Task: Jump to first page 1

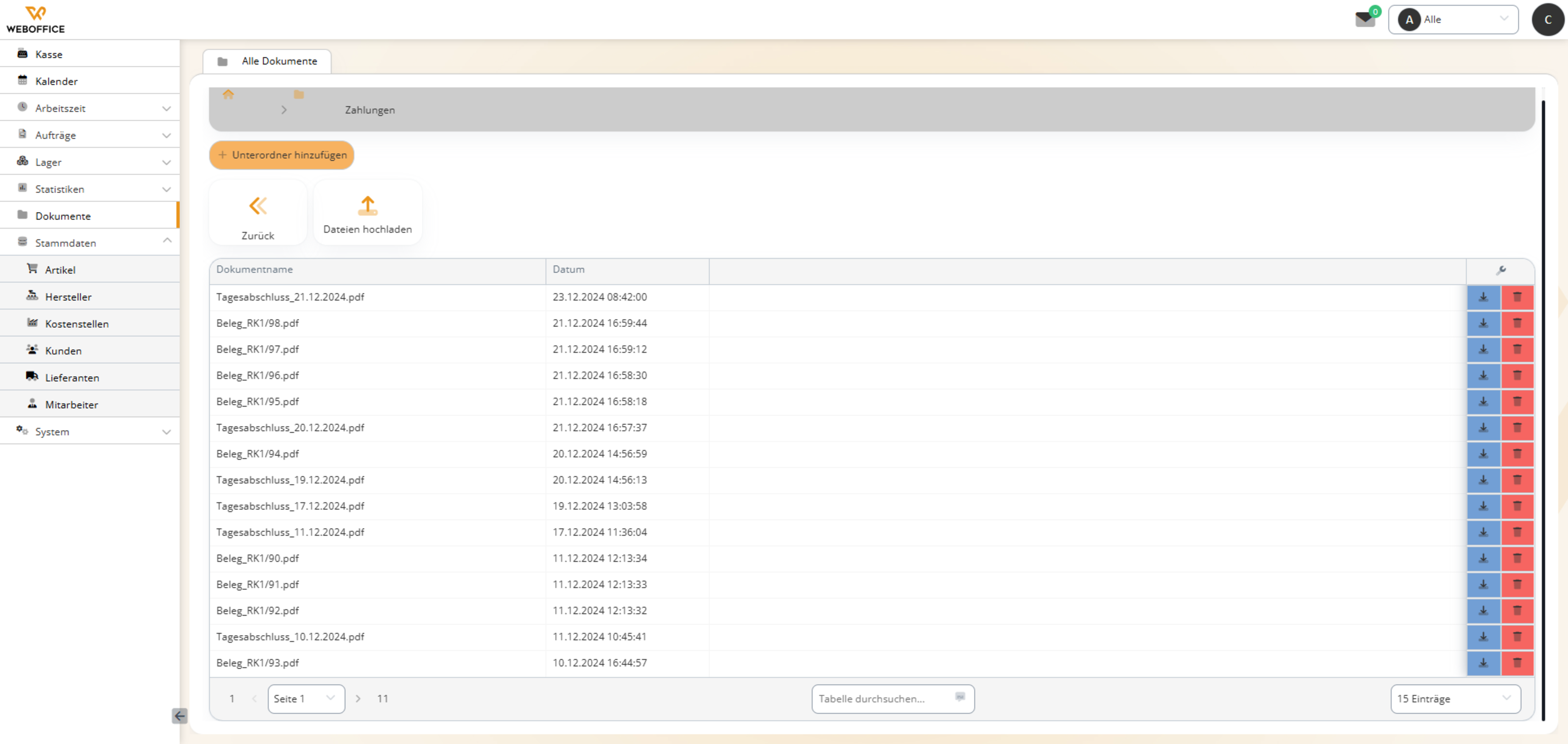Action: click(232, 698)
